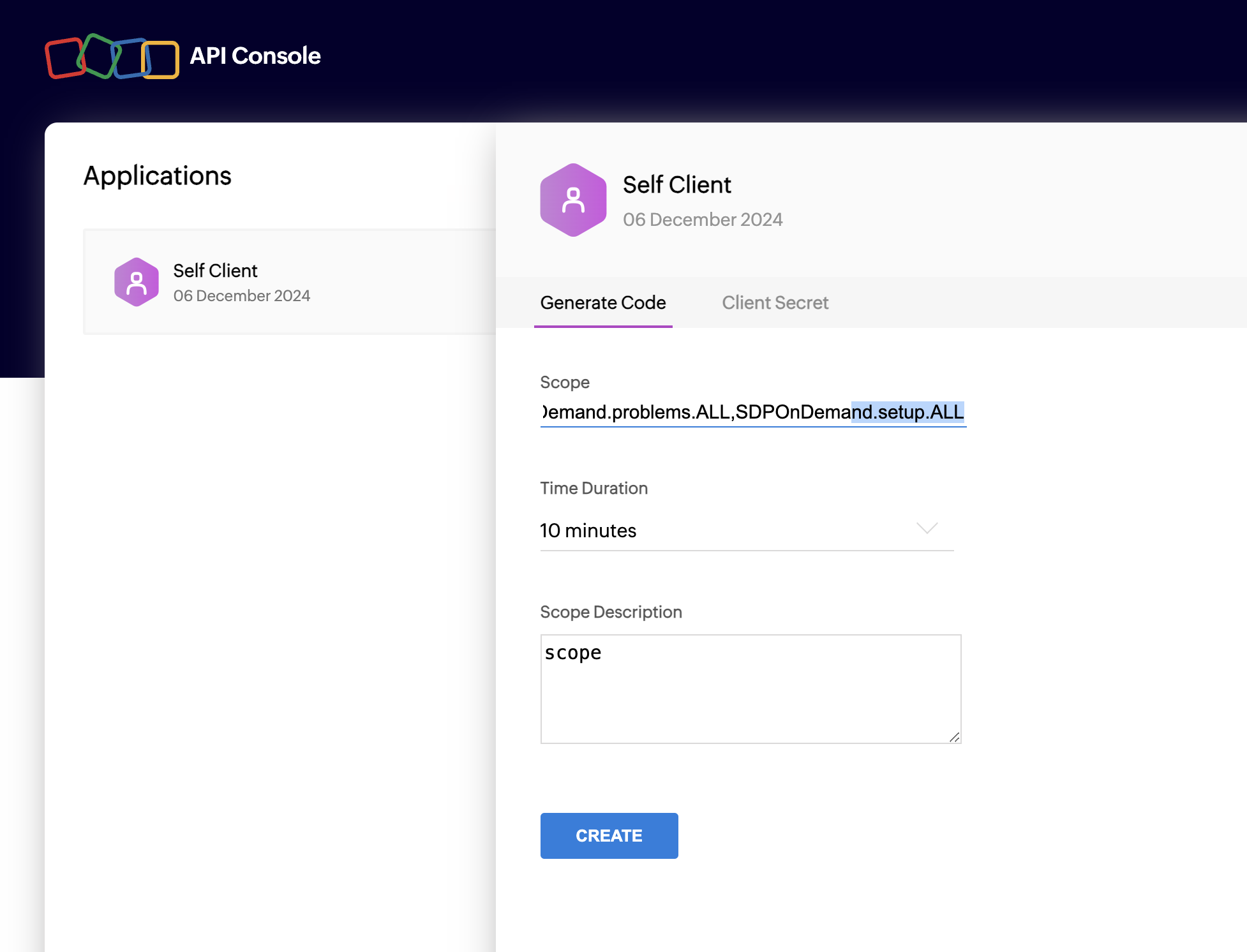
Task: Click the Time Duration label
Action: (x=594, y=488)
